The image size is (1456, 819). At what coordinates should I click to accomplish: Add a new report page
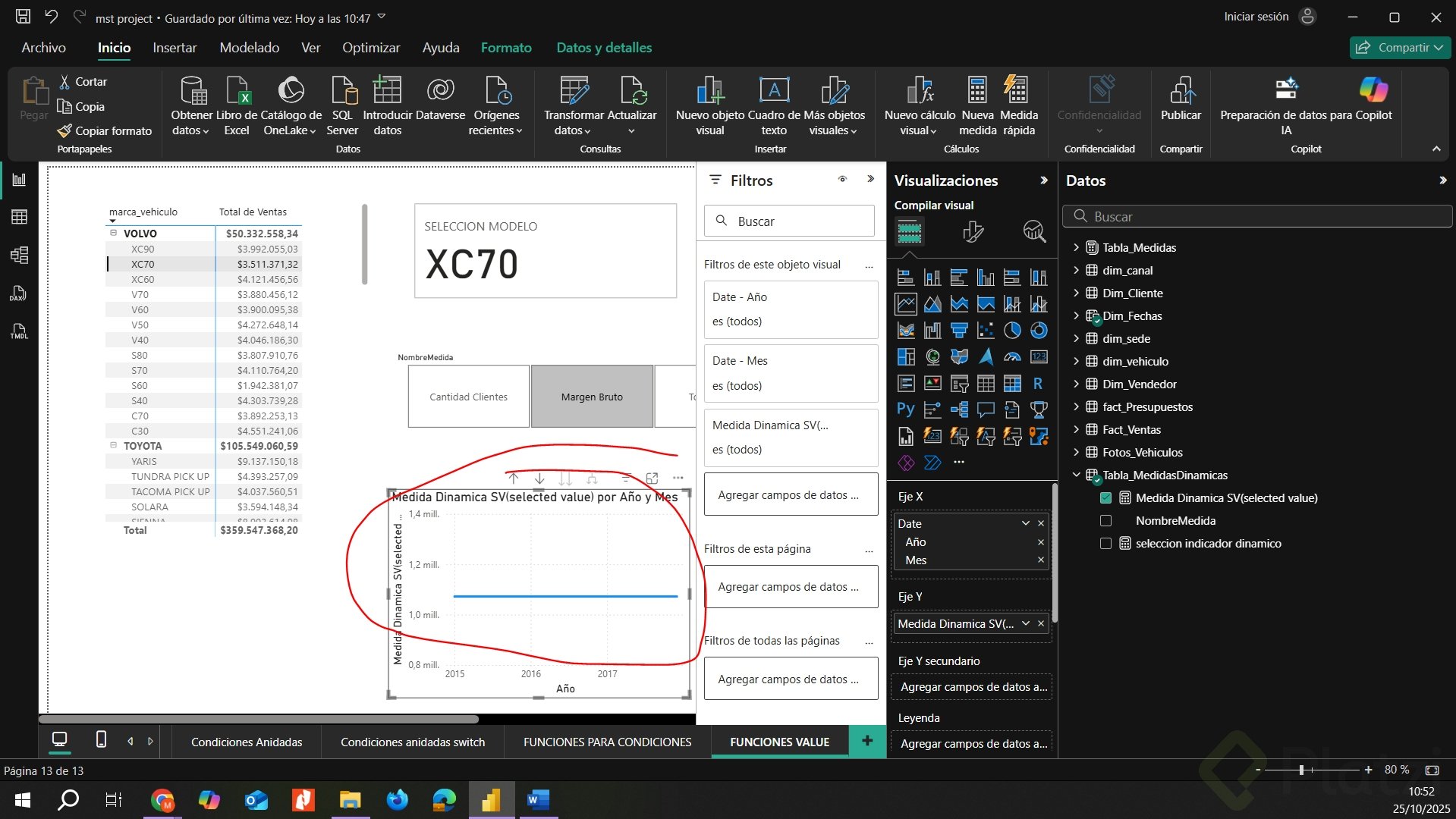pos(867,741)
